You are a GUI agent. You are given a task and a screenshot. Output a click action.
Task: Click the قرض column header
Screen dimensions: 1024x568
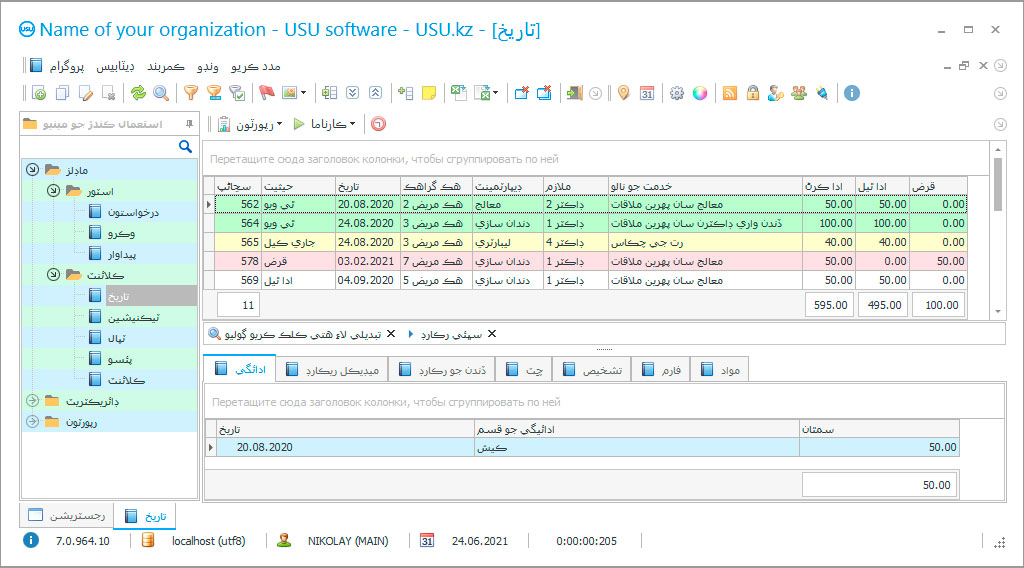(x=938, y=186)
